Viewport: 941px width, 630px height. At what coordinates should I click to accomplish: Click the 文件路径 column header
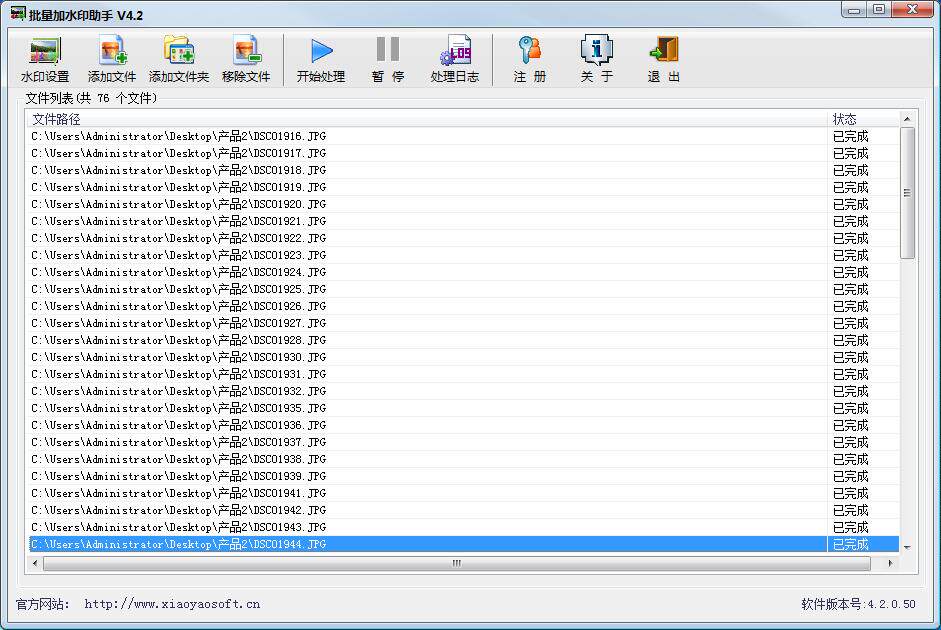tap(426, 119)
